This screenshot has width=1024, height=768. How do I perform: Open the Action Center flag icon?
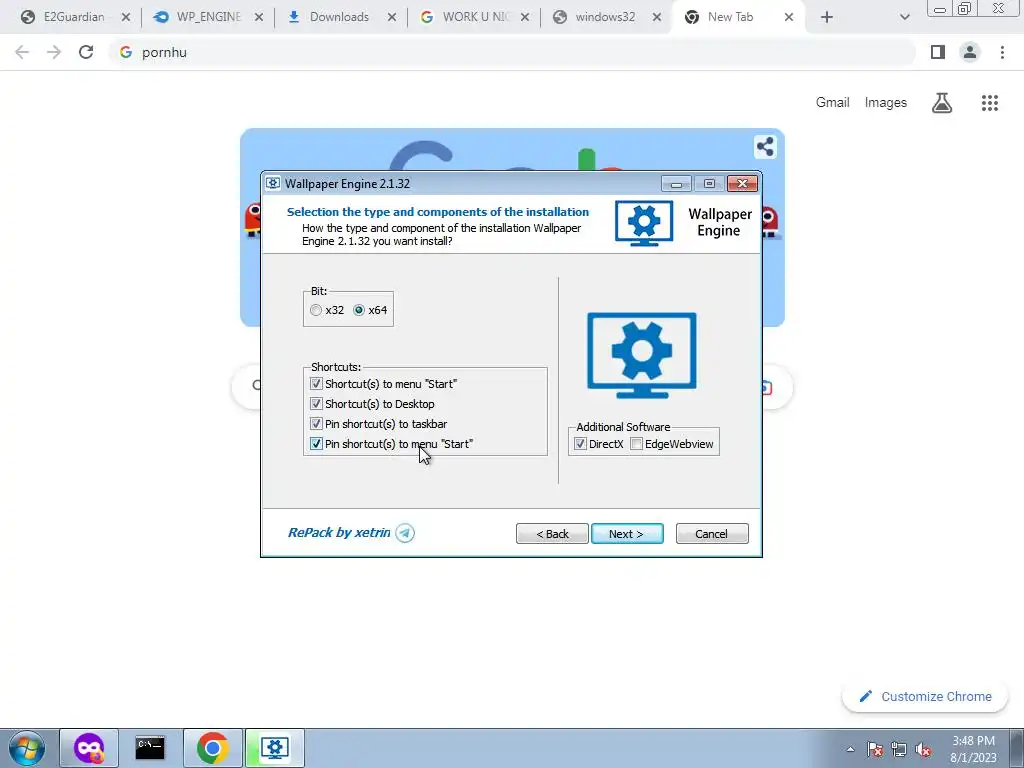tap(875, 750)
